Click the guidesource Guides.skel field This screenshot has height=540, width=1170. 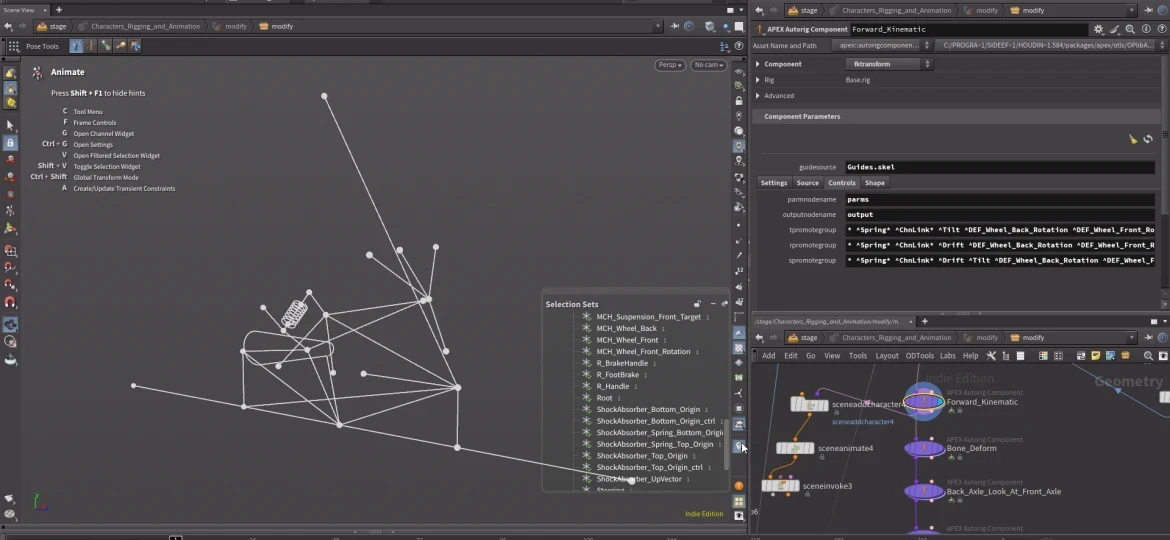coord(1000,167)
